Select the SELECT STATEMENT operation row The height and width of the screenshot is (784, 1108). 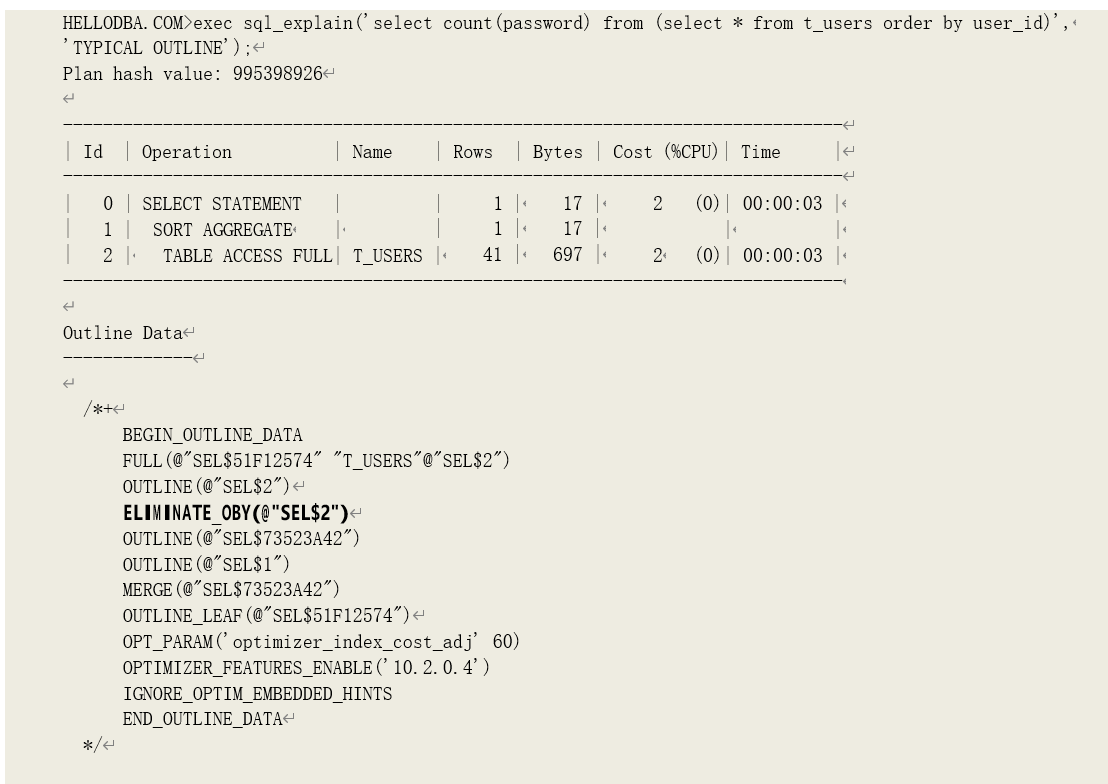tap(221, 204)
